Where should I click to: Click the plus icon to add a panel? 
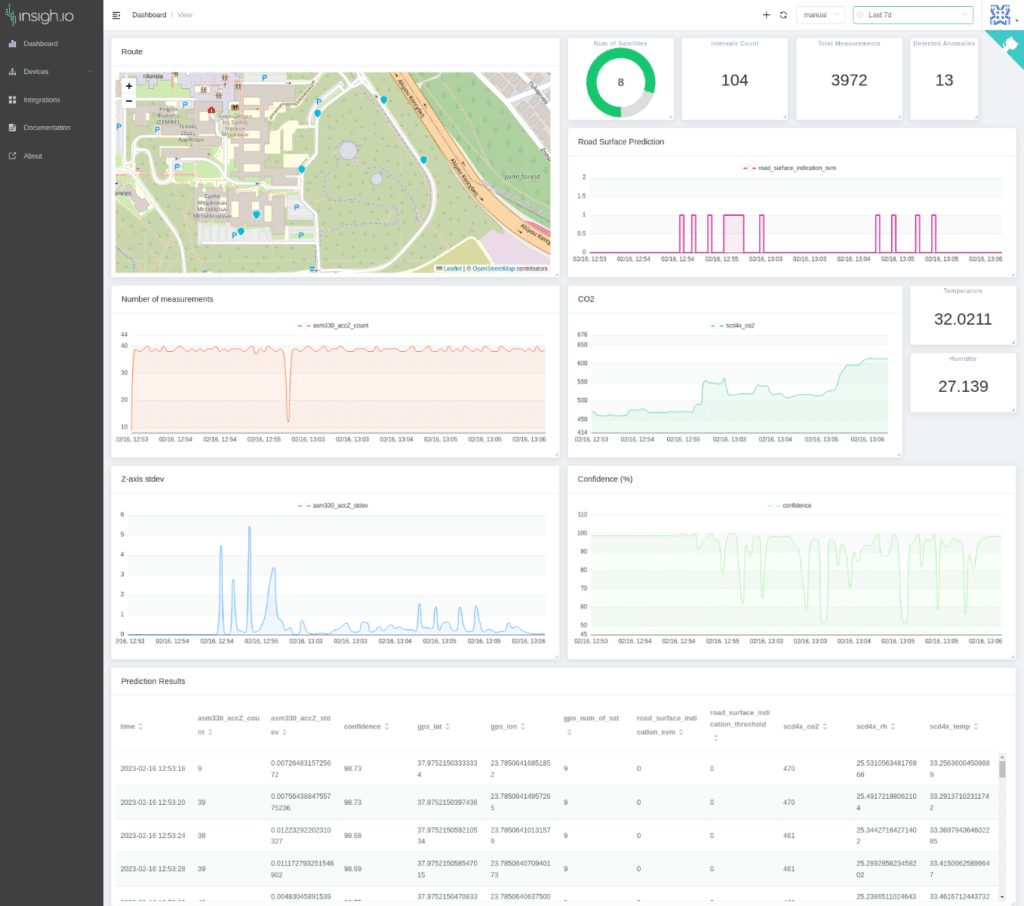[x=765, y=14]
